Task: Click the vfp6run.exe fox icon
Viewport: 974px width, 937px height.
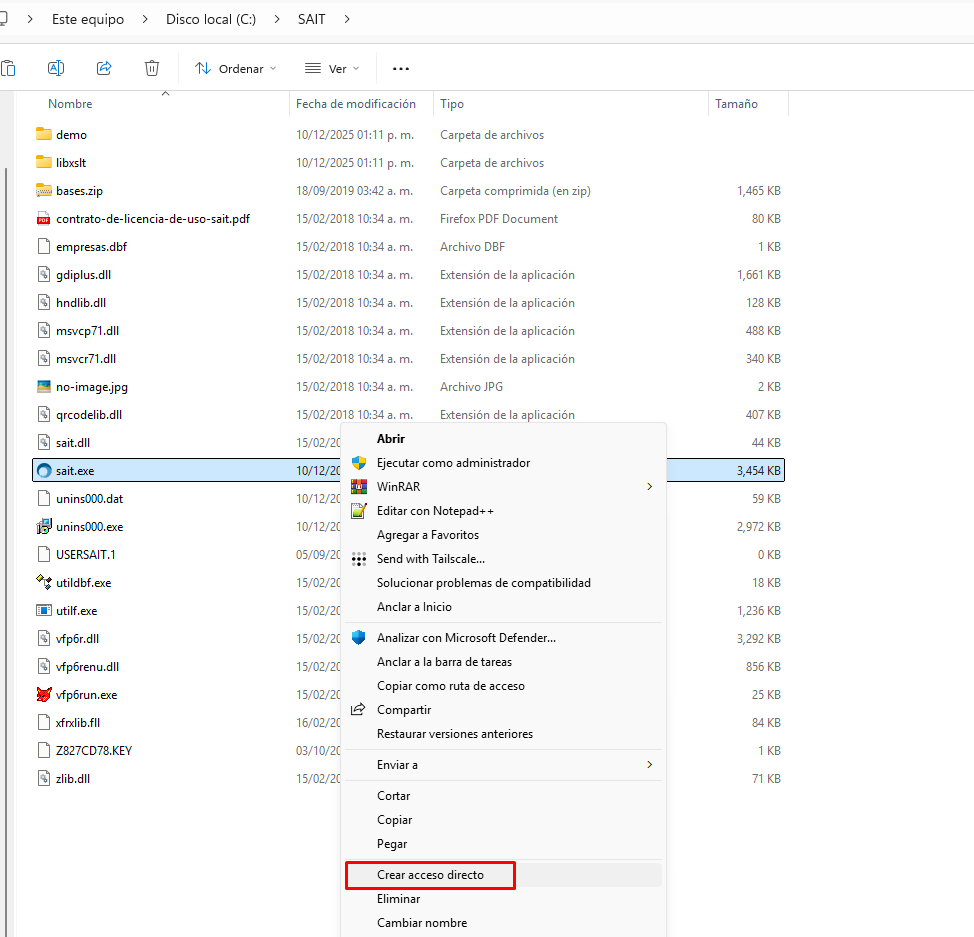Action: pyautogui.click(x=43, y=695)
